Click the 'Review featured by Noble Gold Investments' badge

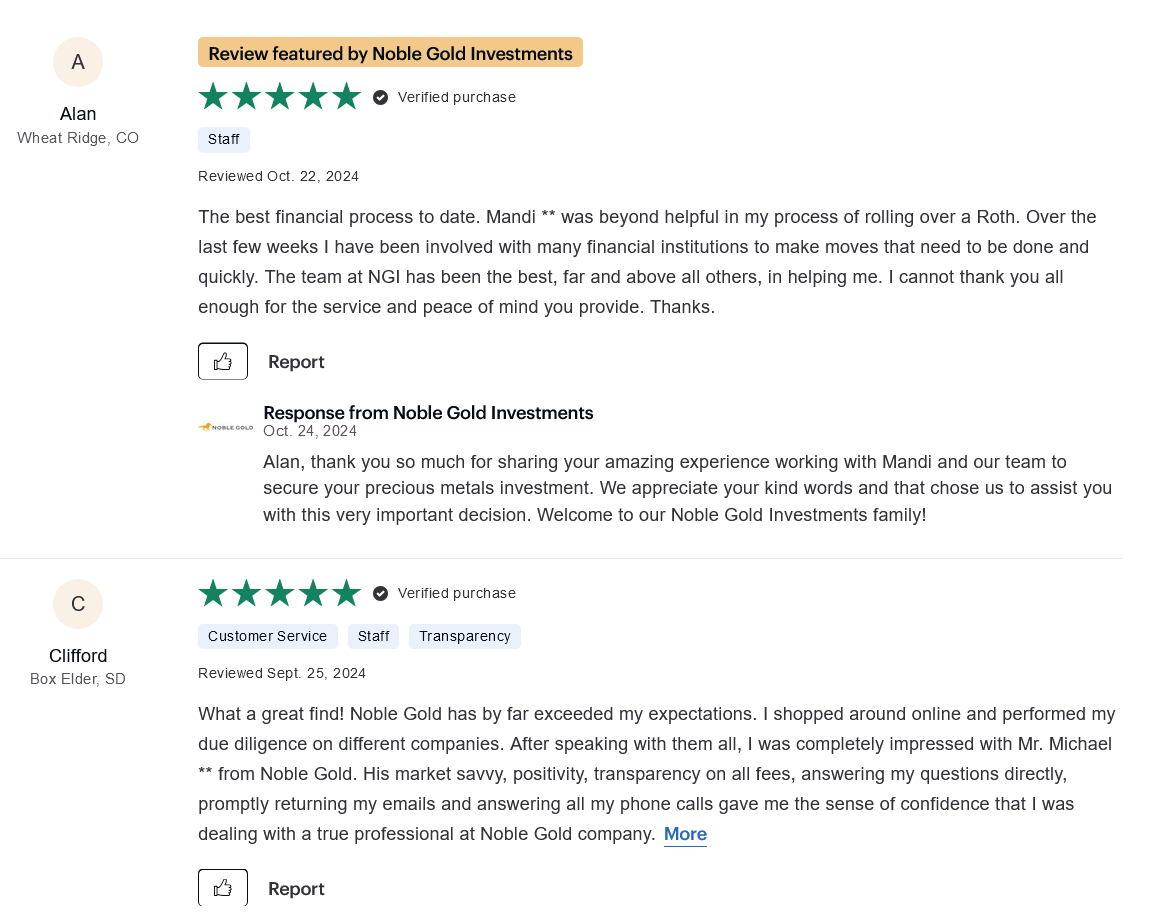tap(390, 53)
